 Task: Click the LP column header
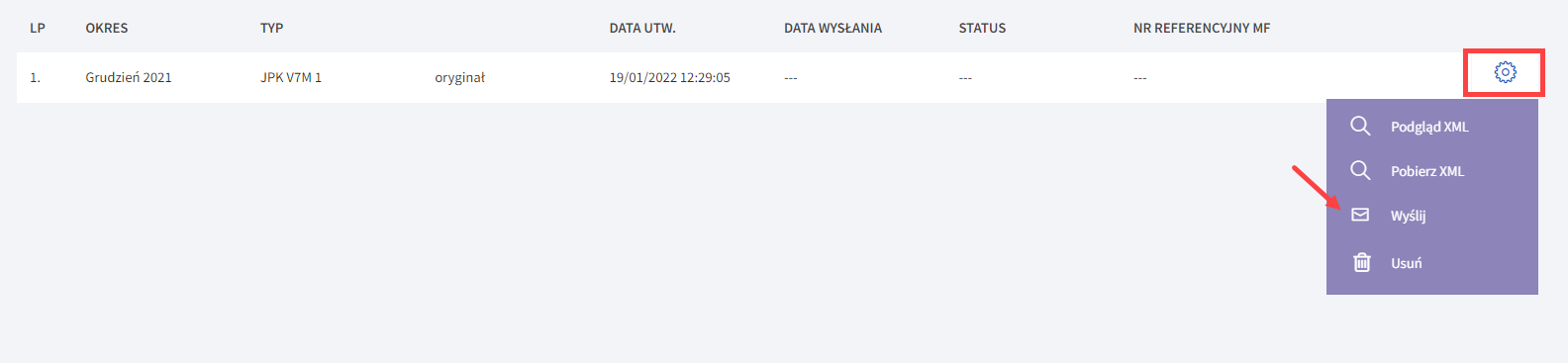click(38, 28)
